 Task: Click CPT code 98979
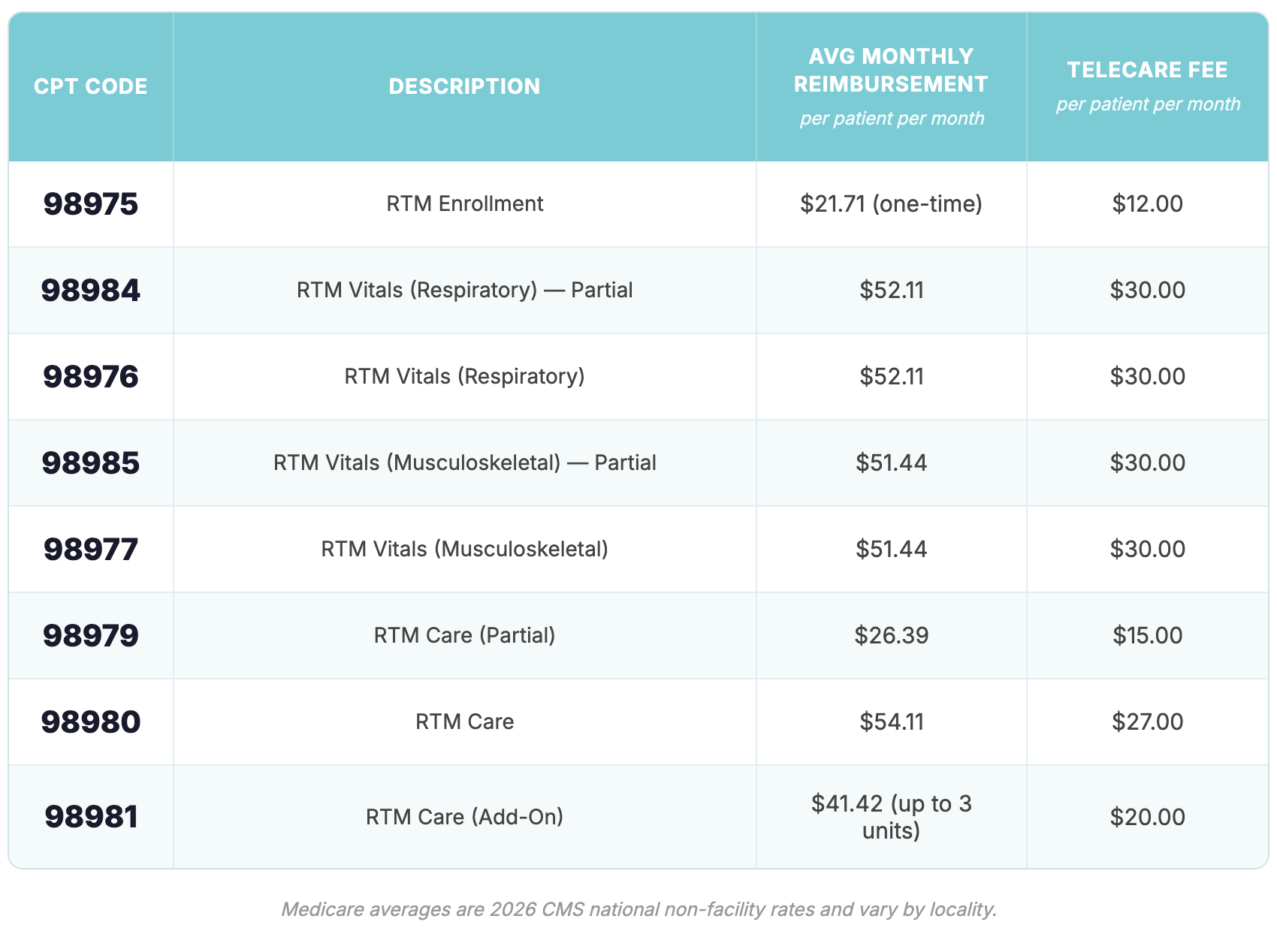91,636
